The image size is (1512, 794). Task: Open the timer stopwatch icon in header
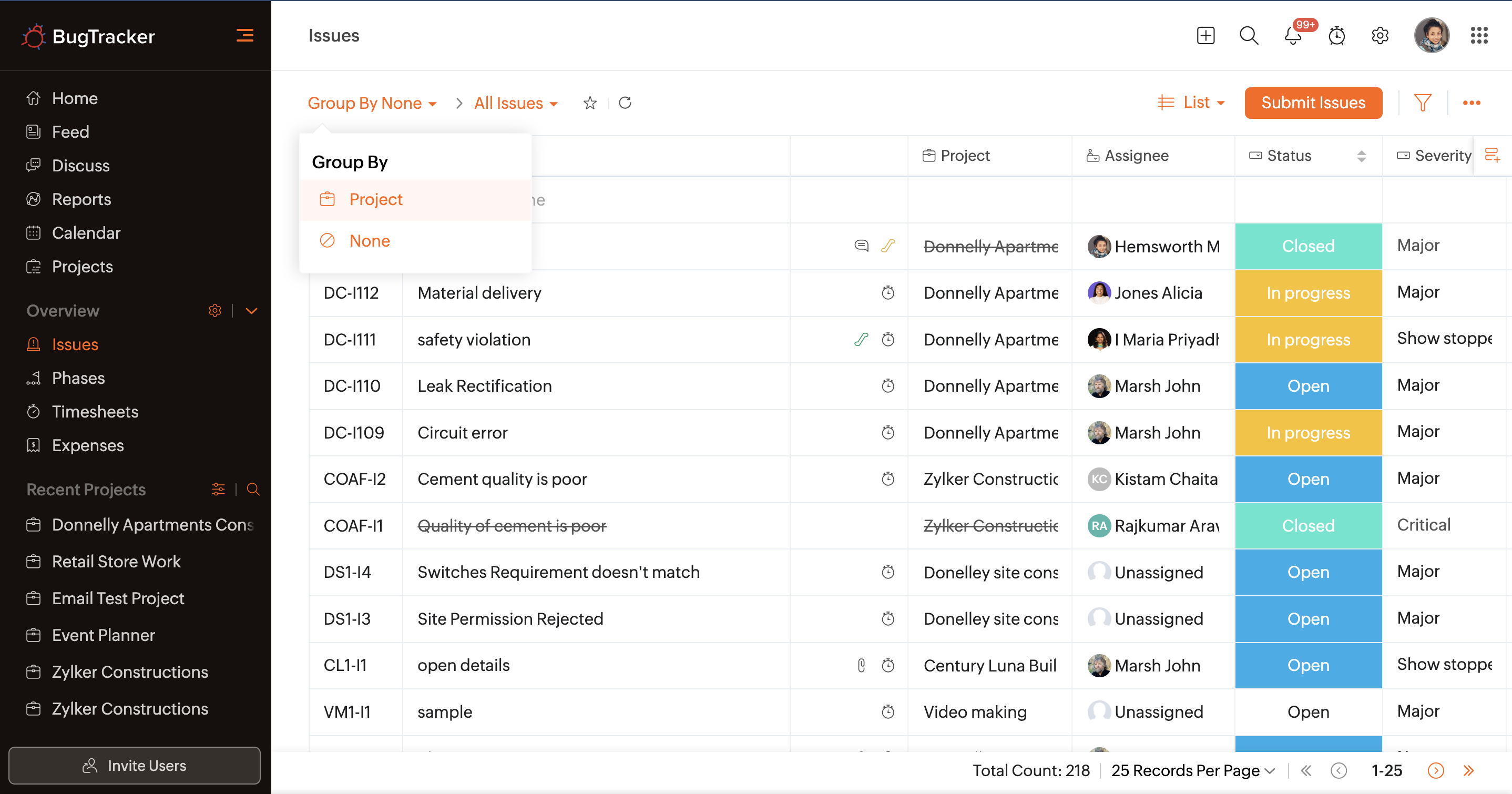(1336, 36)
